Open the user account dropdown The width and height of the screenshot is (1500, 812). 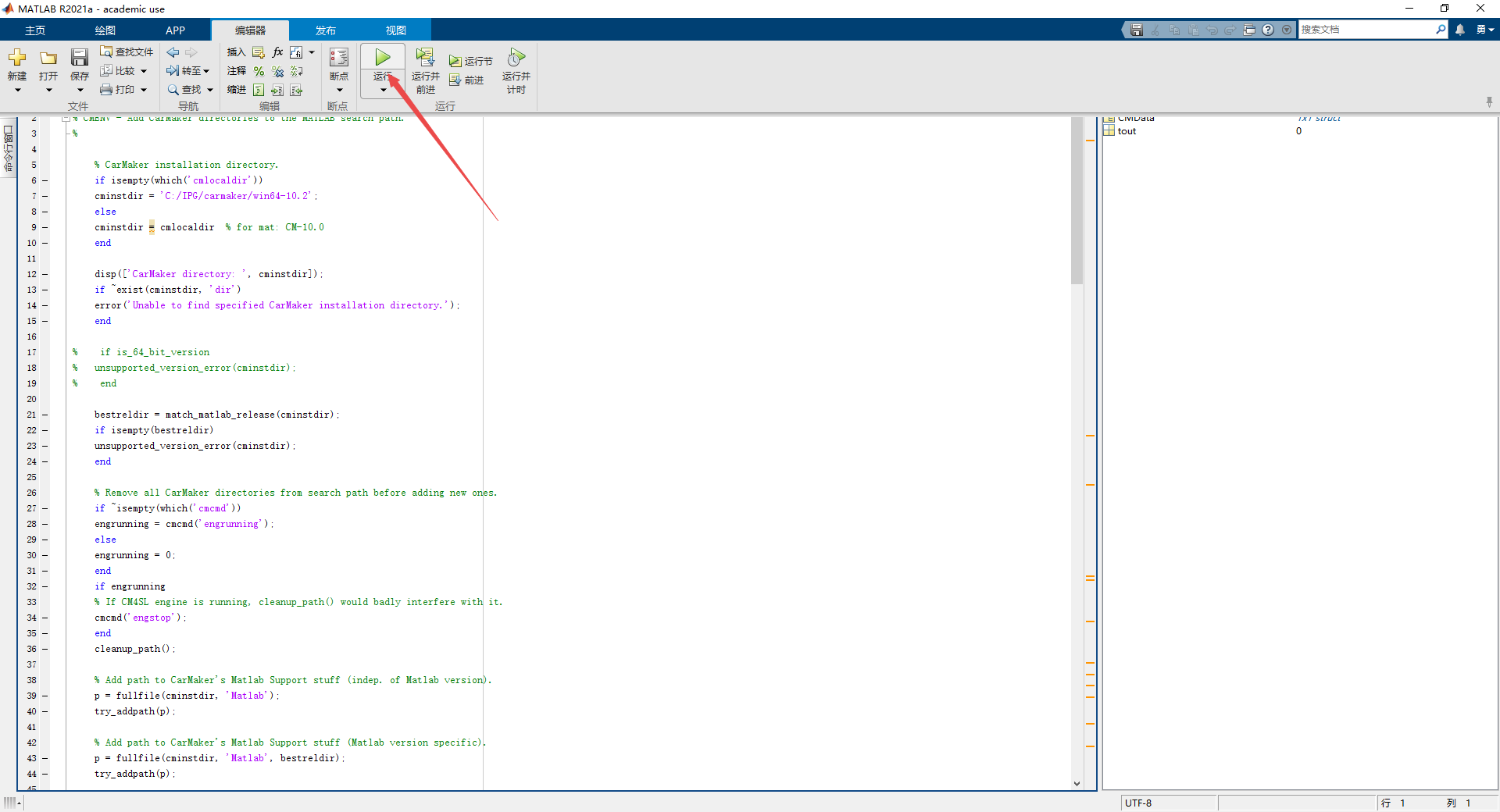coord(1485,30)
